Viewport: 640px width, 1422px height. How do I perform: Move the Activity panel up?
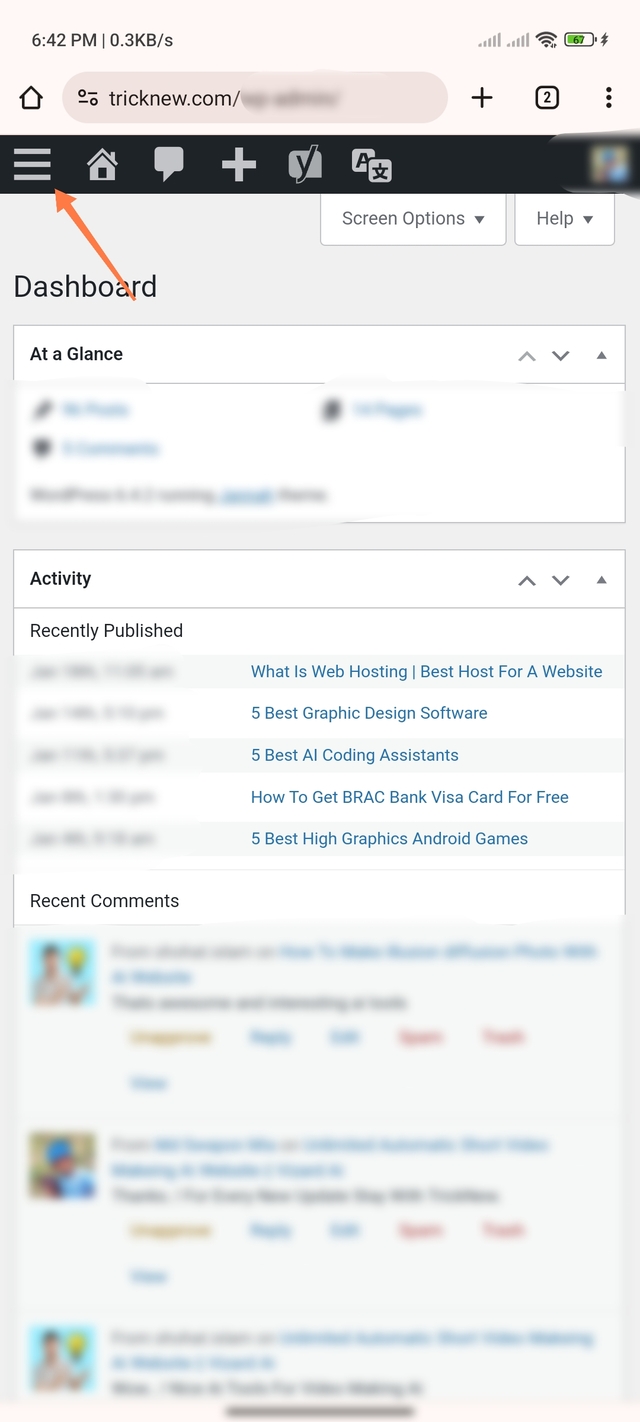point(527,580)
